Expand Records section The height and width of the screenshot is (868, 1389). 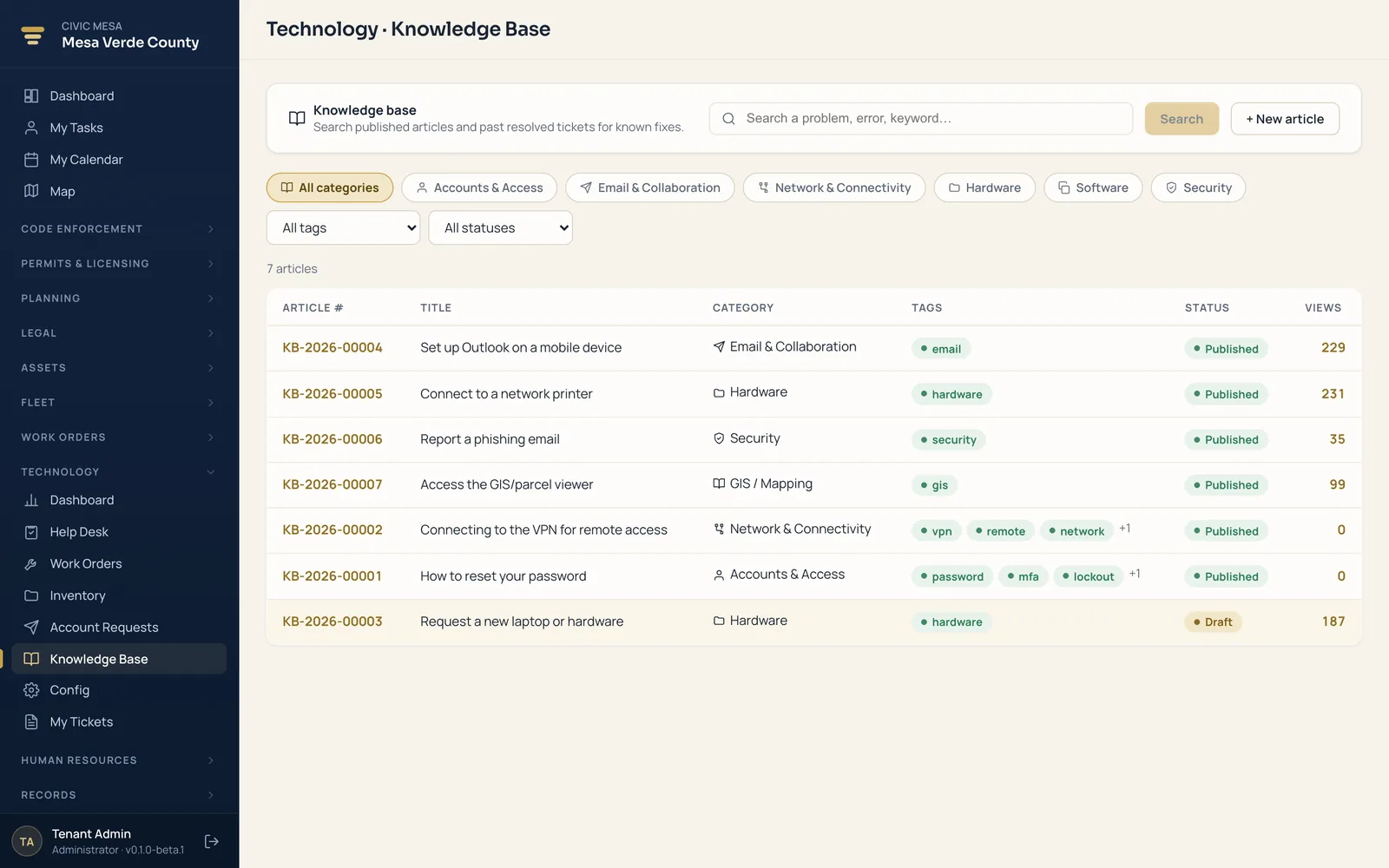pyautogui.click(x=119, y=795)
